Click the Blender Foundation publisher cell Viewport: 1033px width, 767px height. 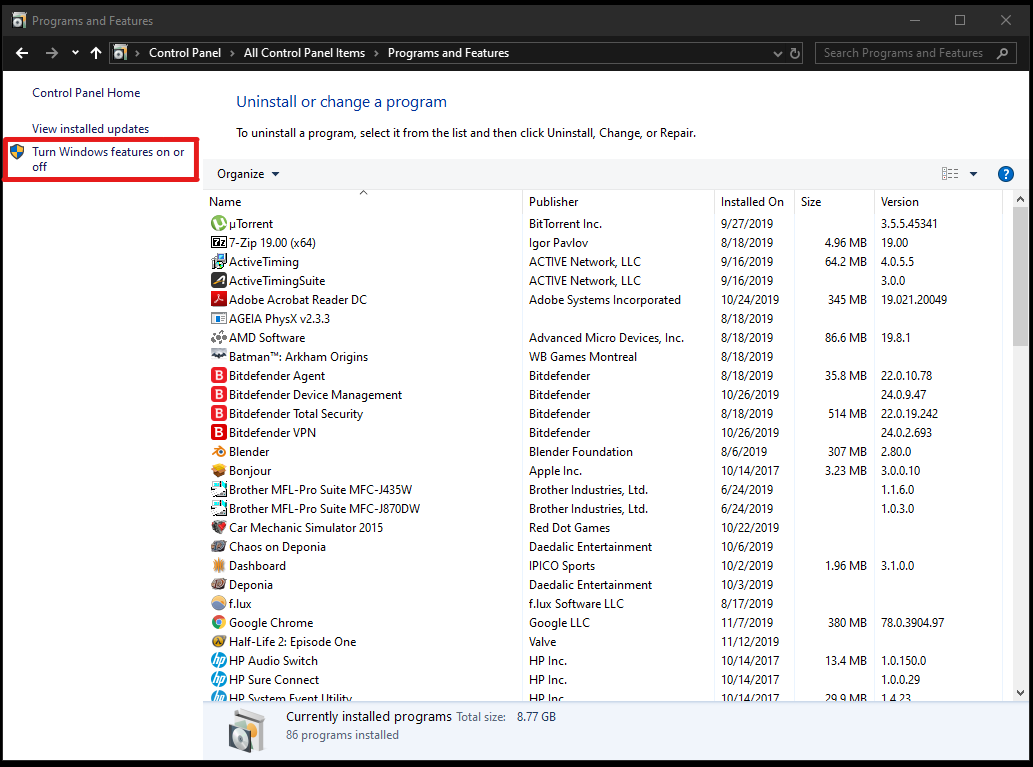[581, 452]
